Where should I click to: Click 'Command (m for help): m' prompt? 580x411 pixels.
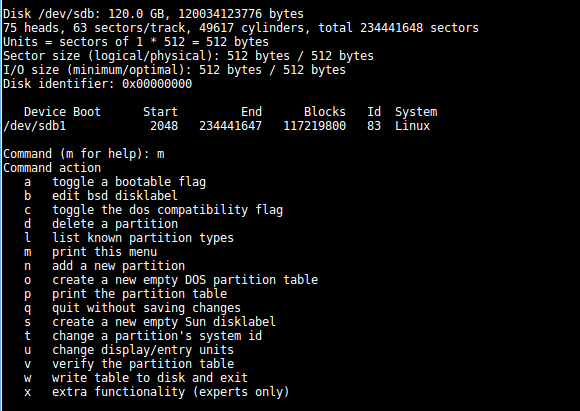[x=84, y=154]
